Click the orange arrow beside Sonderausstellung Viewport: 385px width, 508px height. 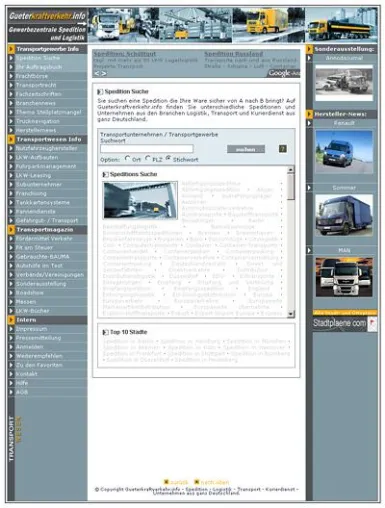(309, 49)
